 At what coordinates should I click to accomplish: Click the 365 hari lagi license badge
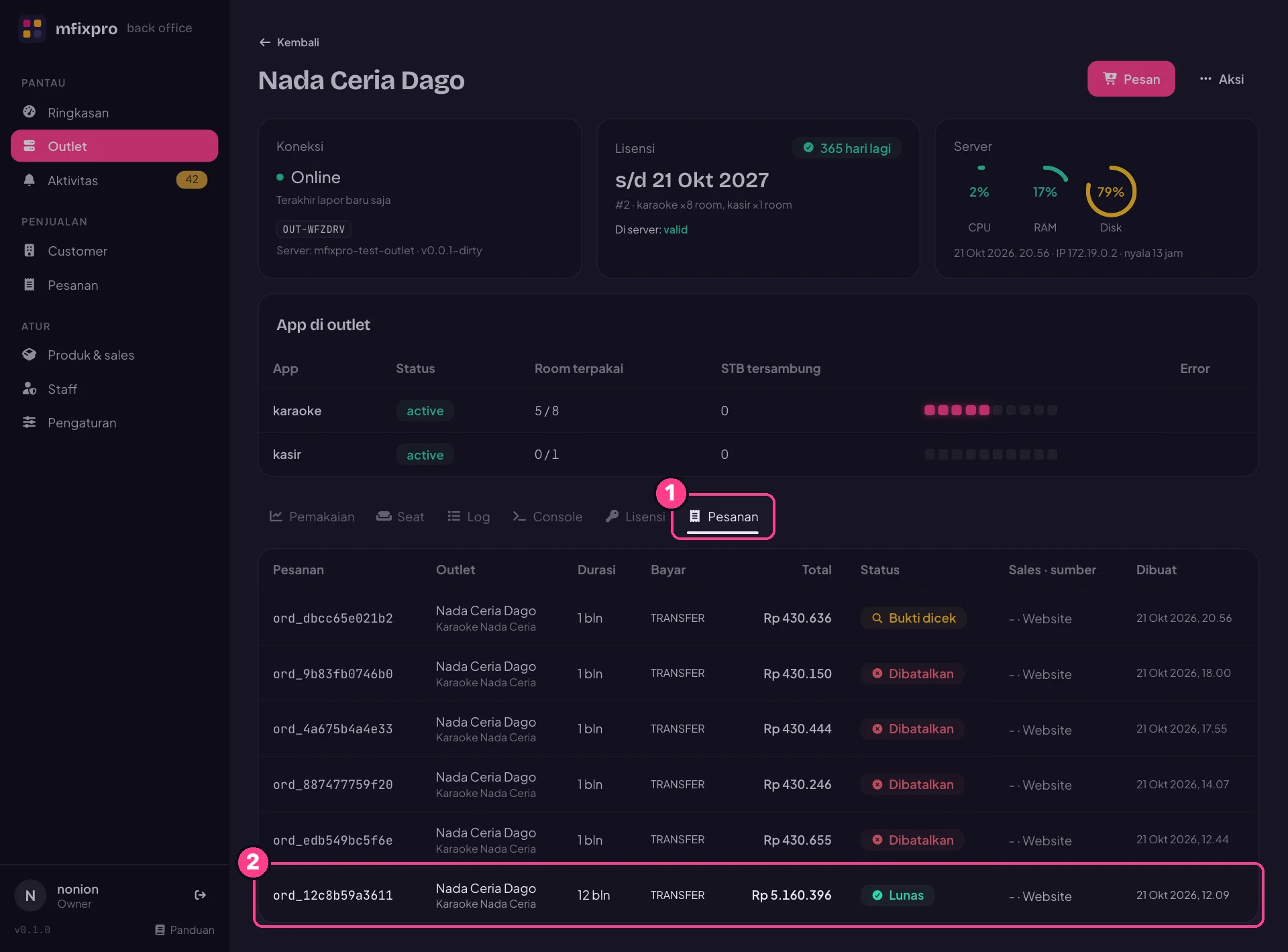point(847,148)
